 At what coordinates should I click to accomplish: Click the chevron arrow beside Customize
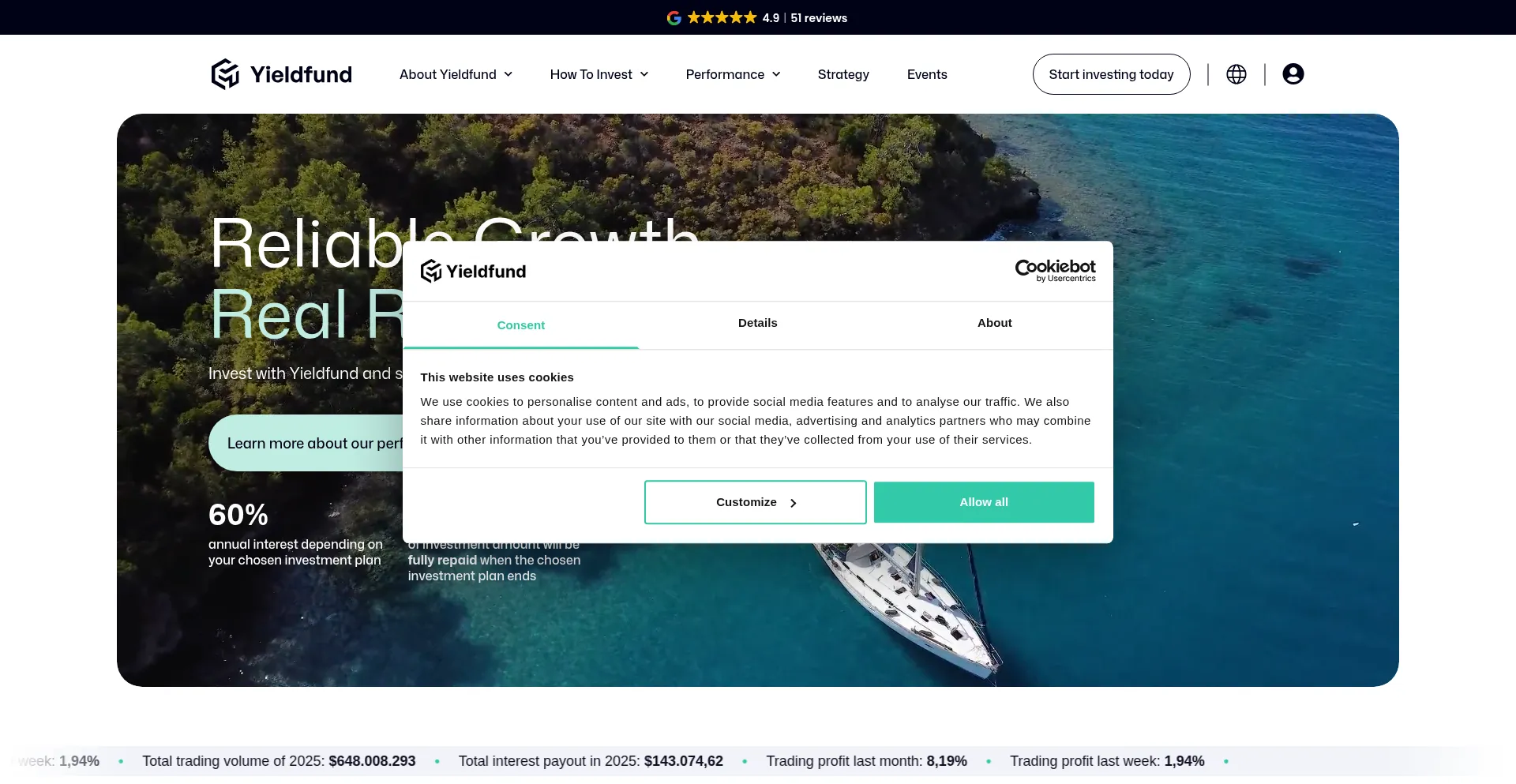pos(794,503)
